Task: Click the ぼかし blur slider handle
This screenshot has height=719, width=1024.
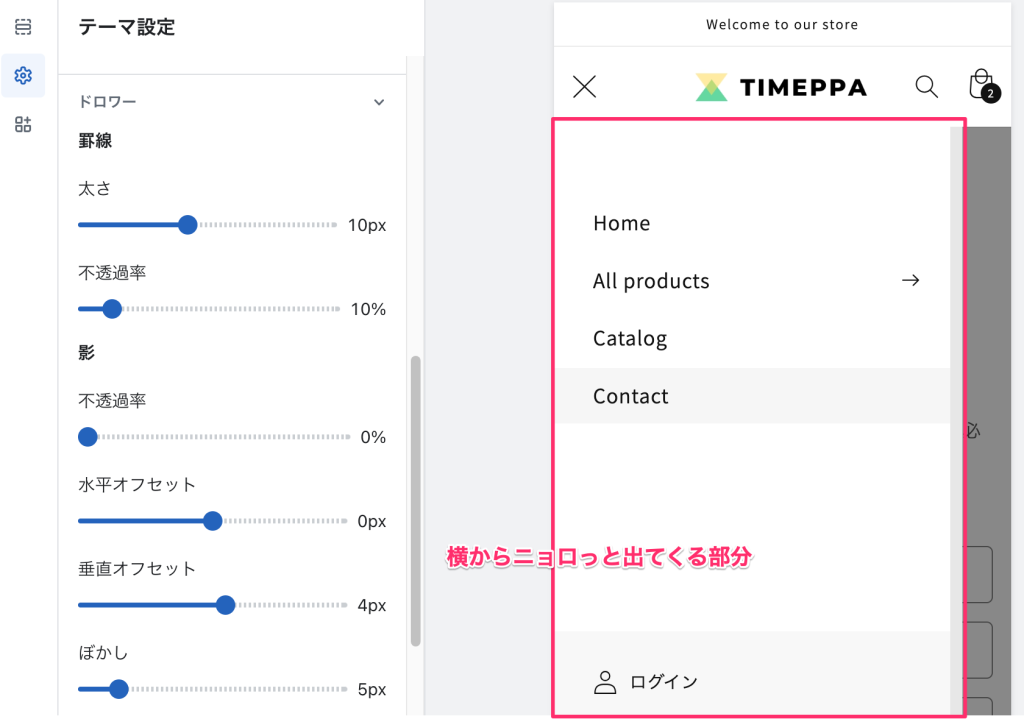Action: [119, 689]
